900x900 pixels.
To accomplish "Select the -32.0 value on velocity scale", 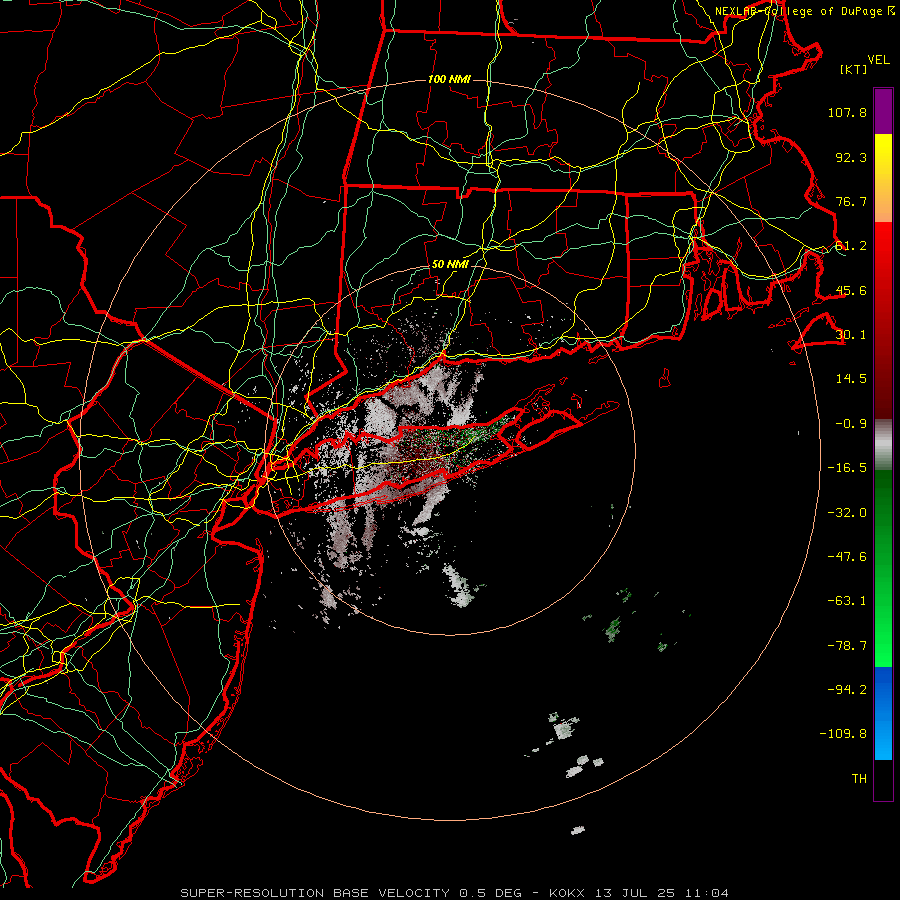I will click(x=847, y=513).
